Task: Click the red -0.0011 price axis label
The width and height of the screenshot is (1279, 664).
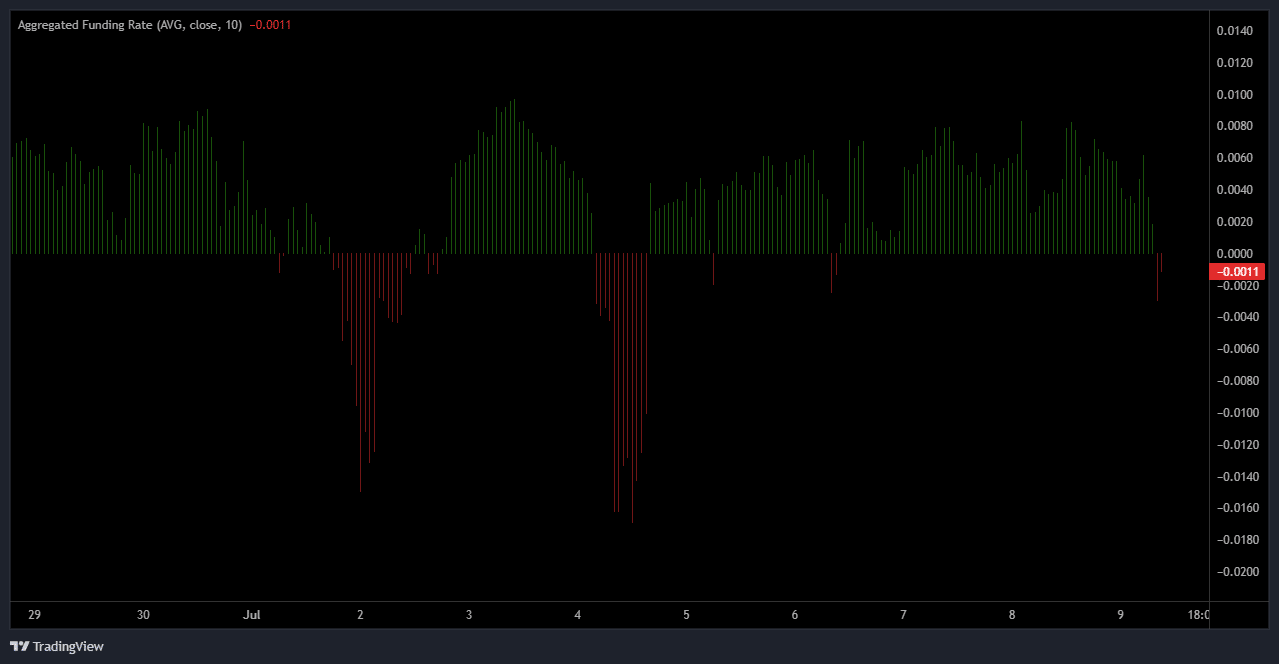Action: (x=1237, y=271)
